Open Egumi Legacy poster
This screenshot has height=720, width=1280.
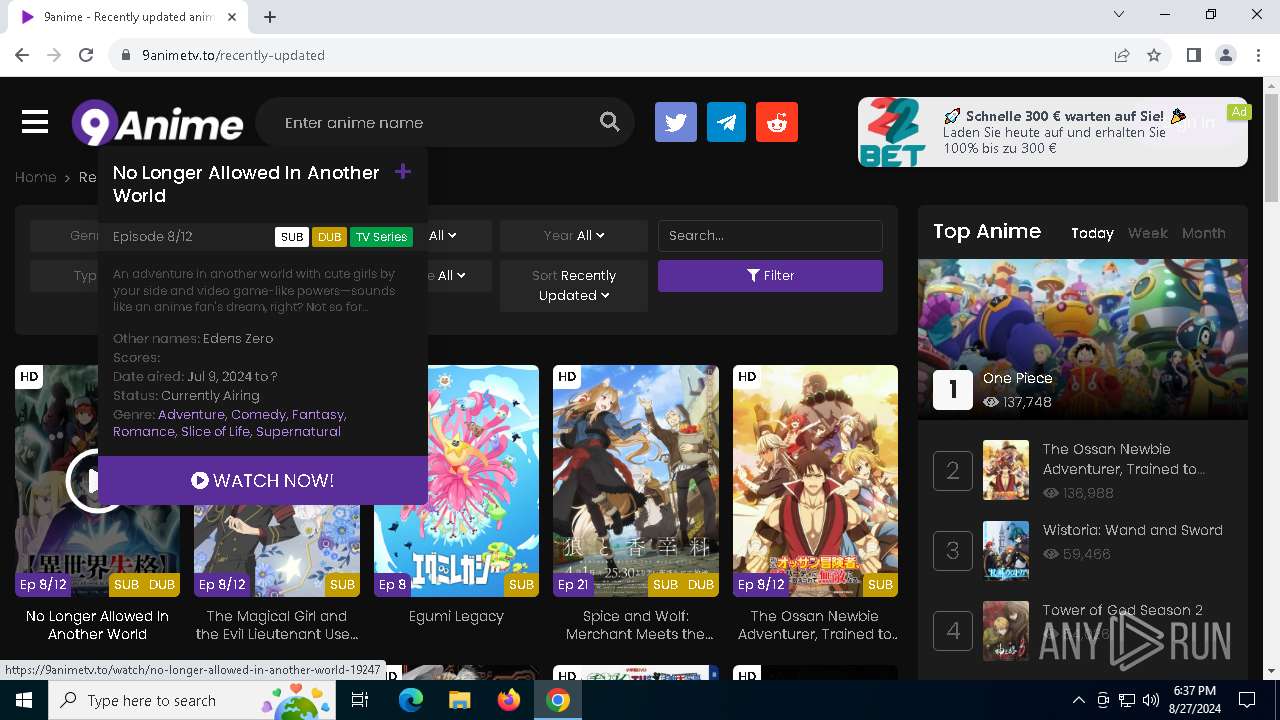point(456,481)
